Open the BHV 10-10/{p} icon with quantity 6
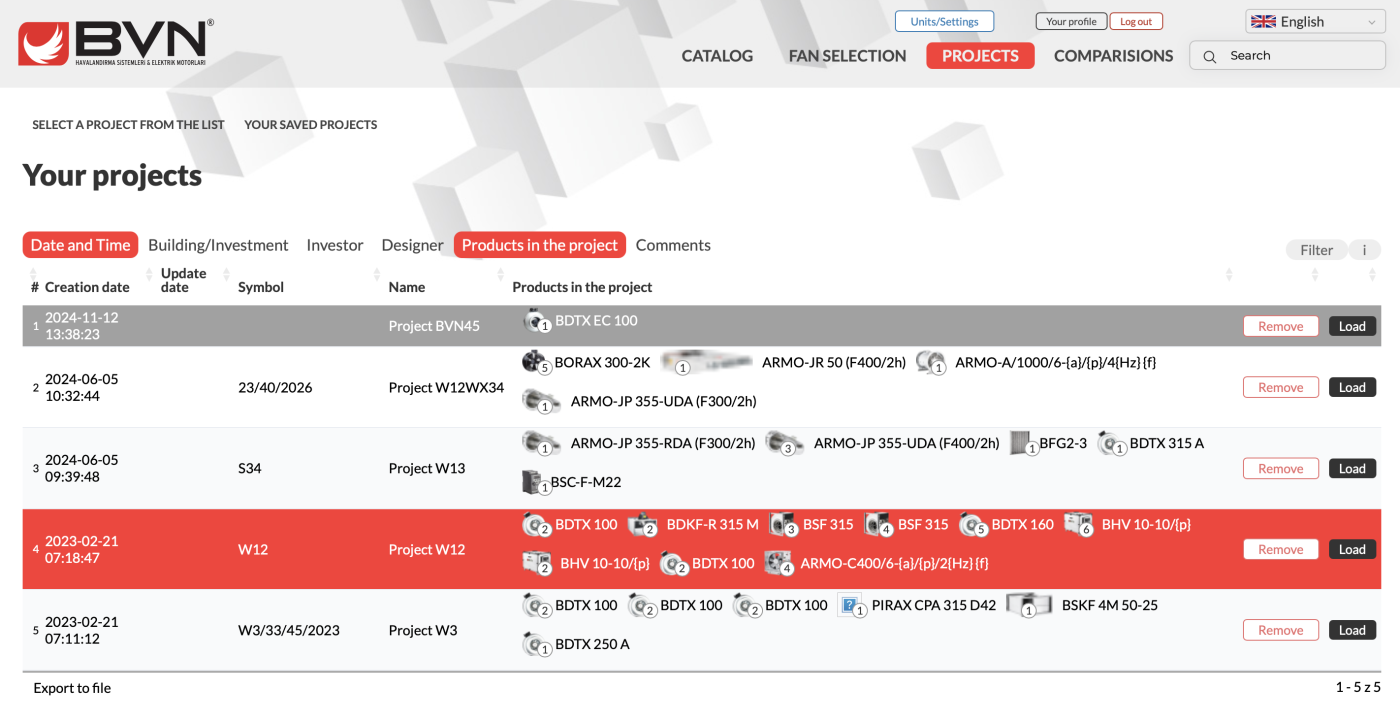The image size is (1400, 721). click(1079, 524)
